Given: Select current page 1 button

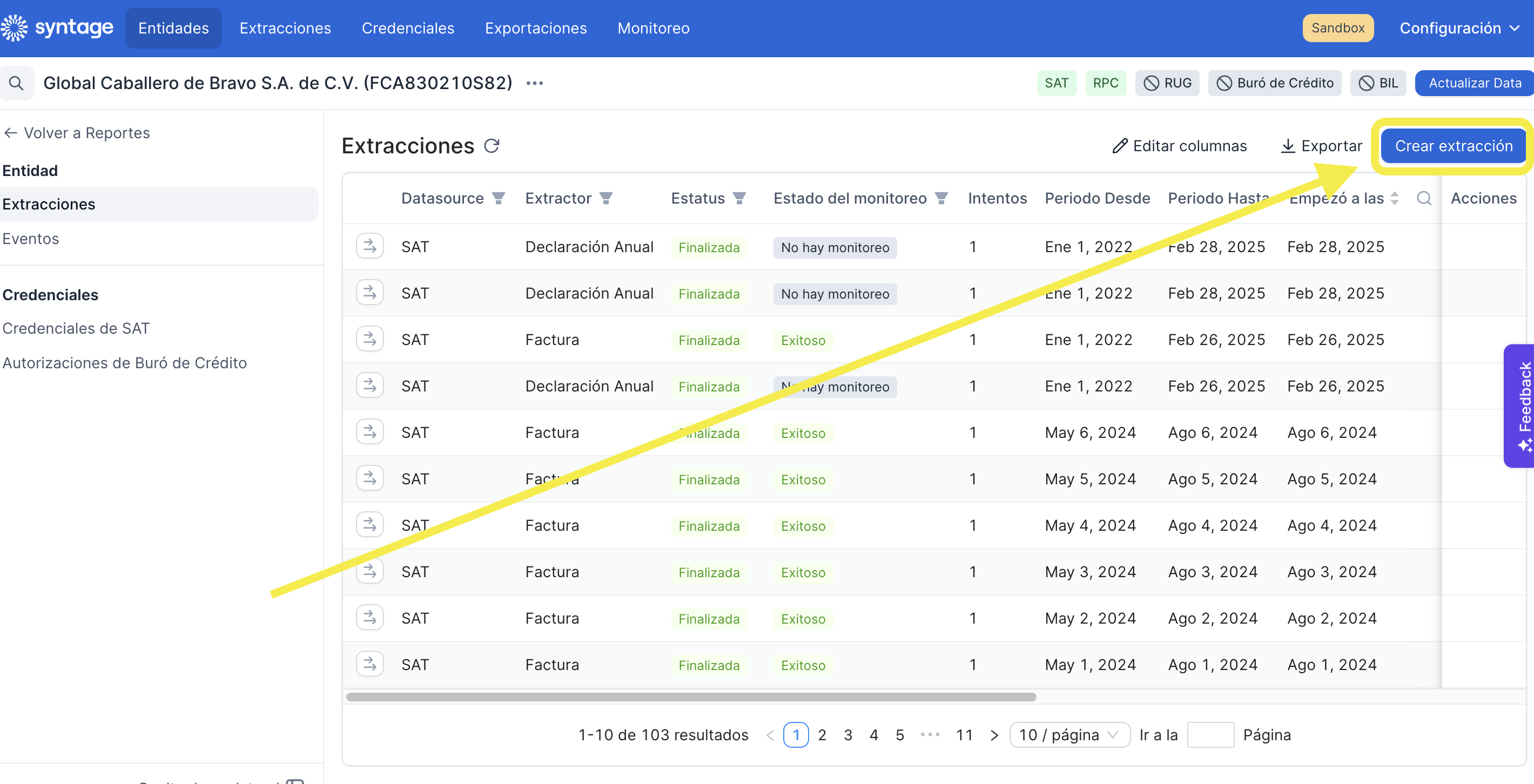Looking at the screenshot, I should (x=796, y=735).
